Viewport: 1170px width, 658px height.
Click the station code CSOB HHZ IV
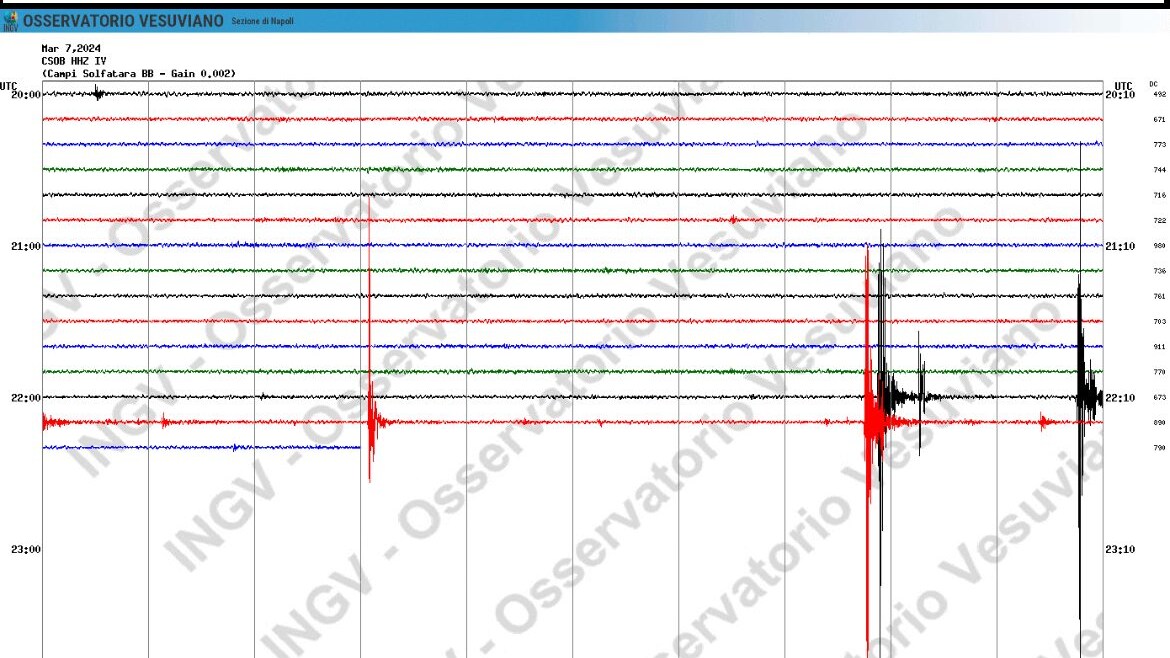coord(74,60)
